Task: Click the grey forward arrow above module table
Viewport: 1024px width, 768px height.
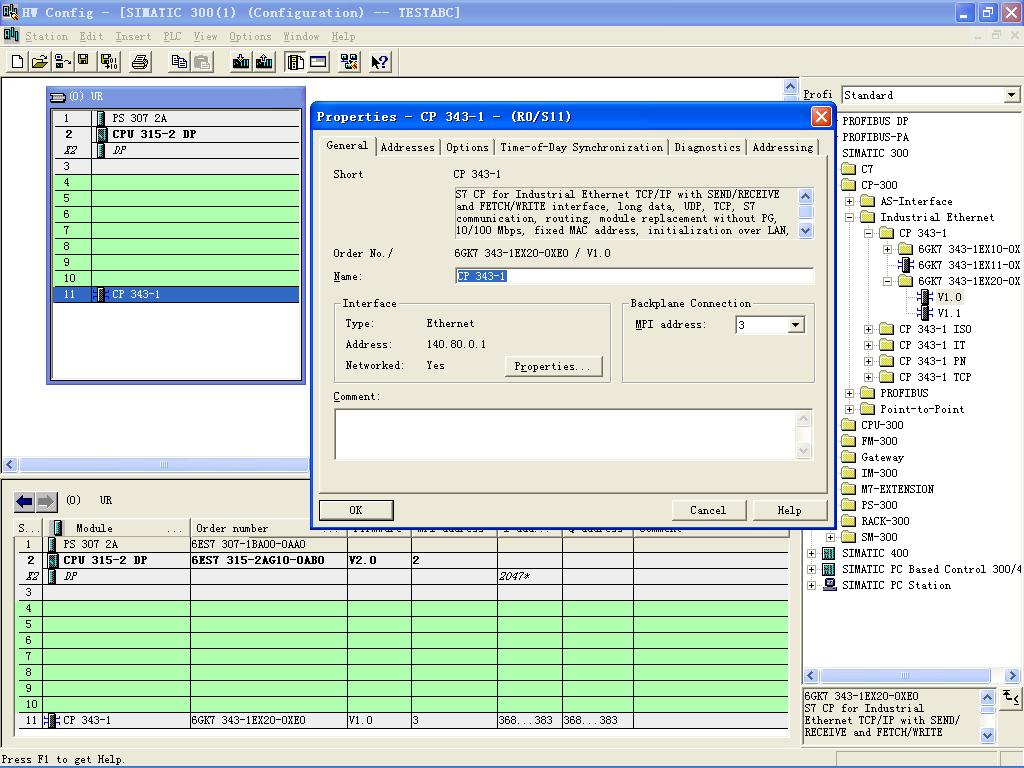Action: tap(46, 502)
